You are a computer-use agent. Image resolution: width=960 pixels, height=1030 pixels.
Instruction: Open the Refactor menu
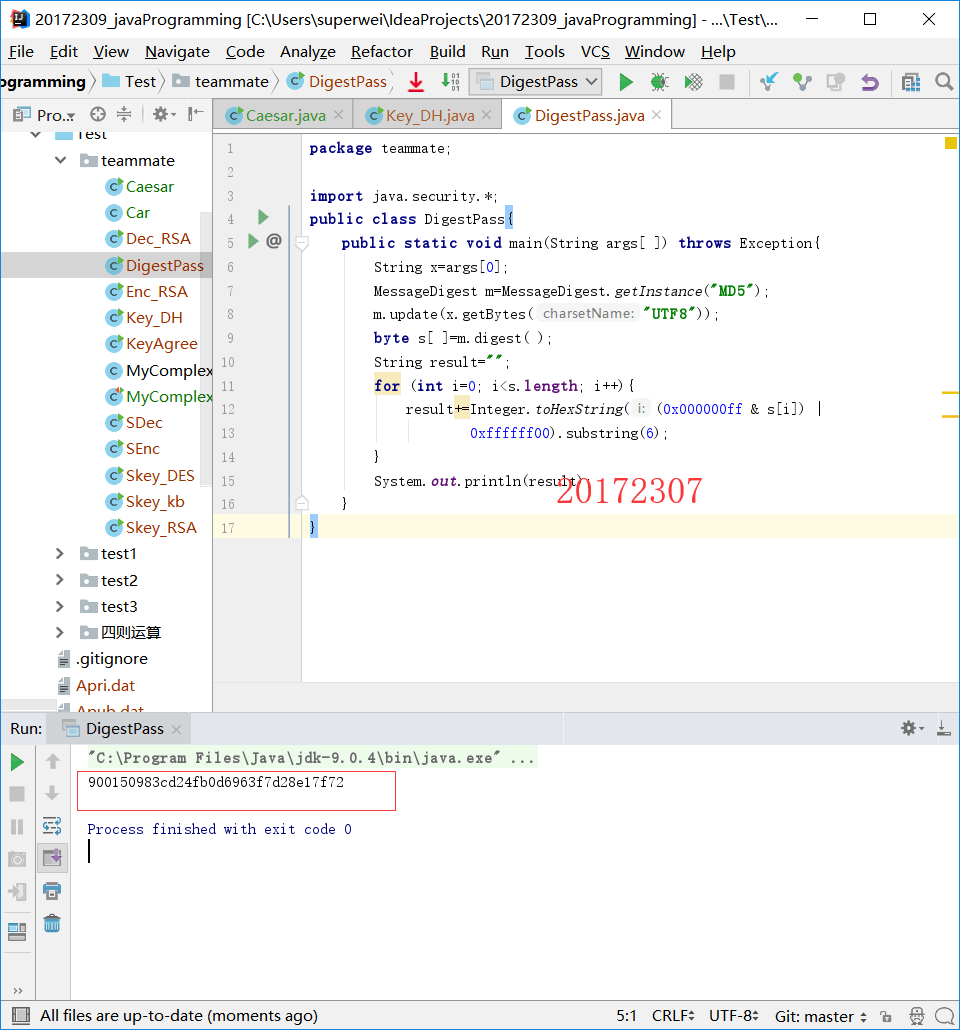tap(382, 52)
